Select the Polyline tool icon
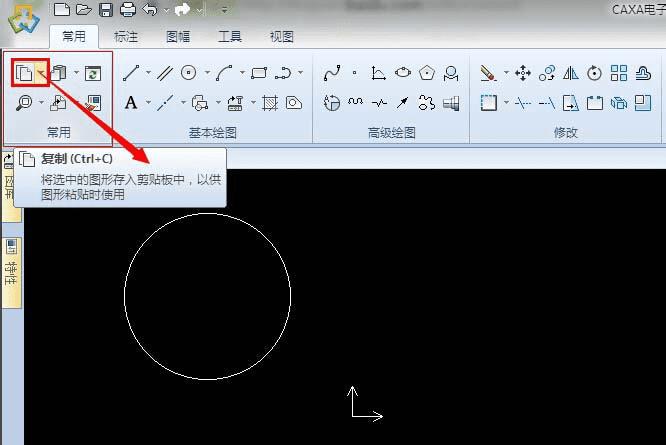 [283, 73]
